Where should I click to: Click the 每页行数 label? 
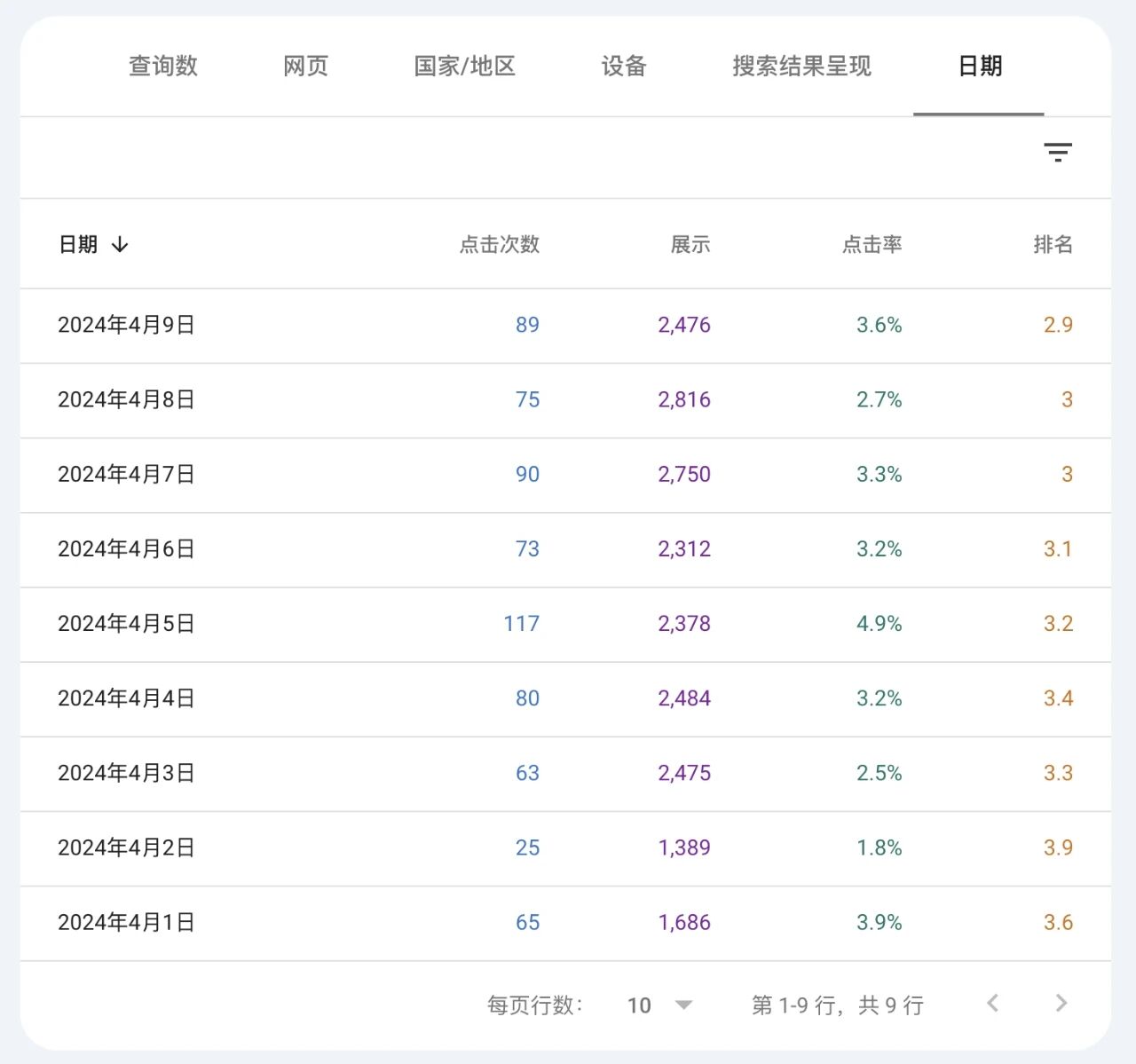(x=535, y=1005)
